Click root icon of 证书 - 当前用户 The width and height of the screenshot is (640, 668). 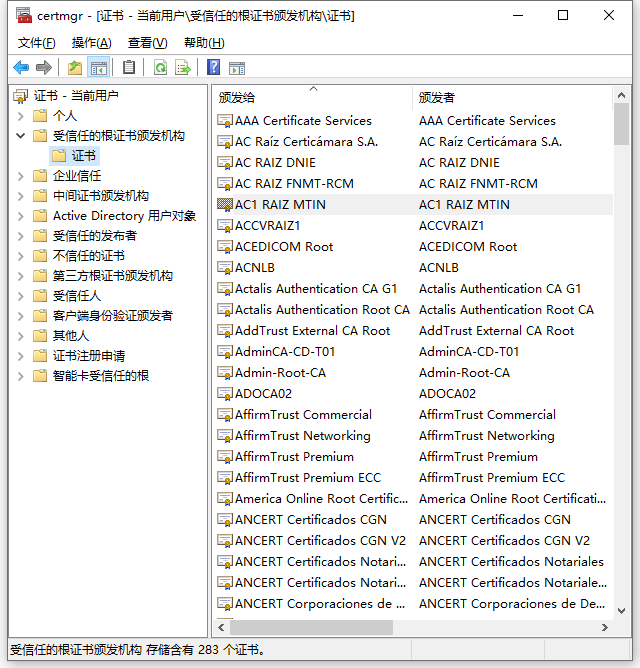coord(20,96)
